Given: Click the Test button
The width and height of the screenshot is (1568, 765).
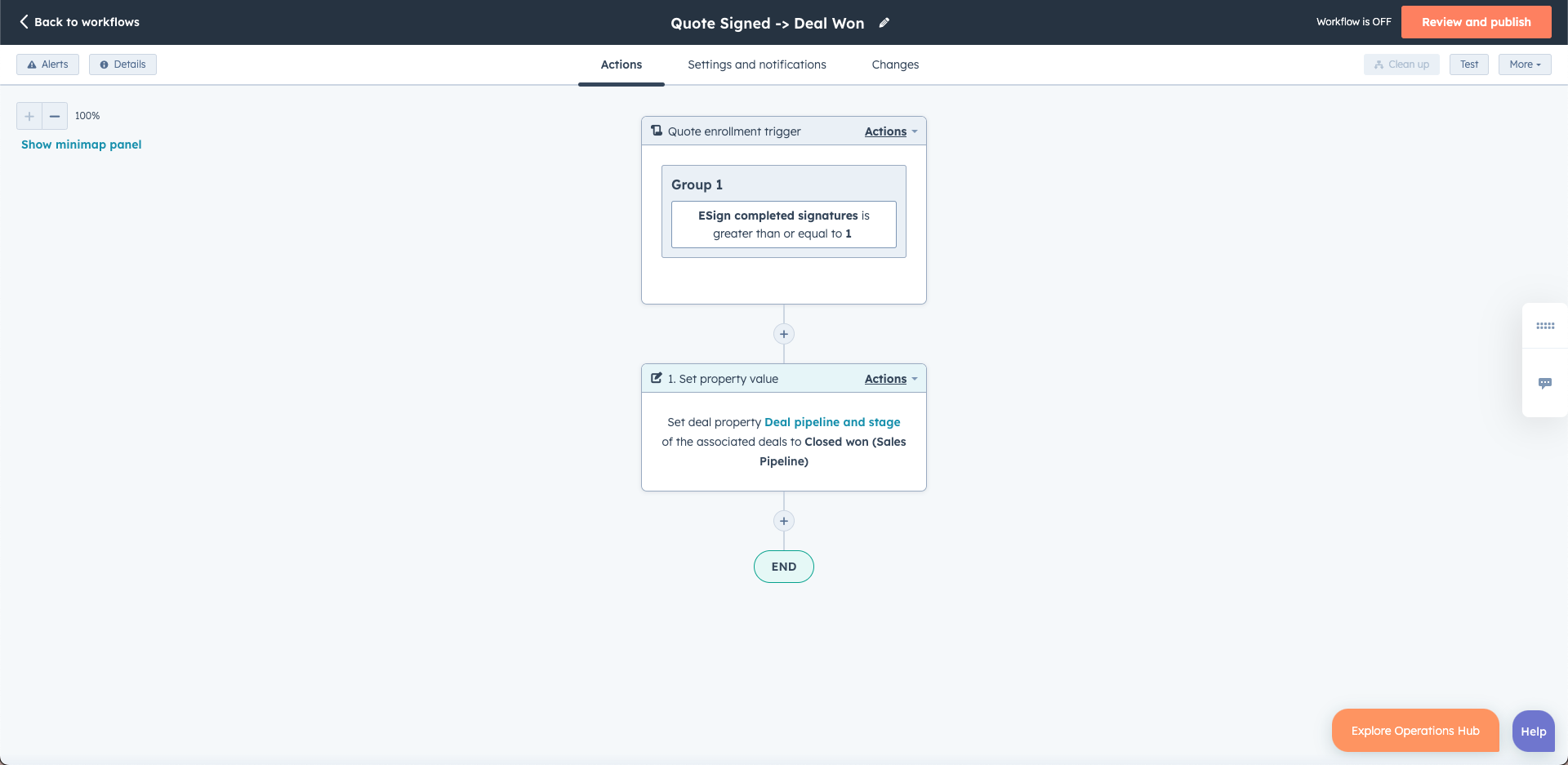Looking at the screenshot, I should click(1469, 64).
